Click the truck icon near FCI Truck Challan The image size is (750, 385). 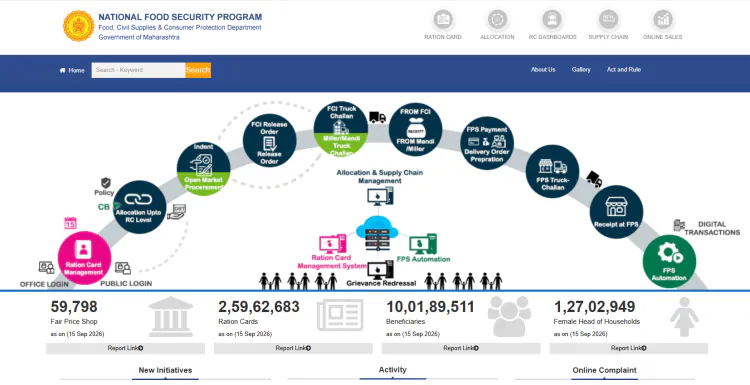click(377, 117)
